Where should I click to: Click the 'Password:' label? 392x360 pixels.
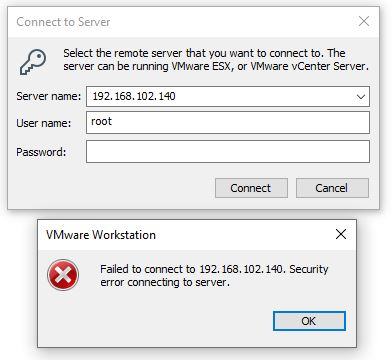(41, 152)
